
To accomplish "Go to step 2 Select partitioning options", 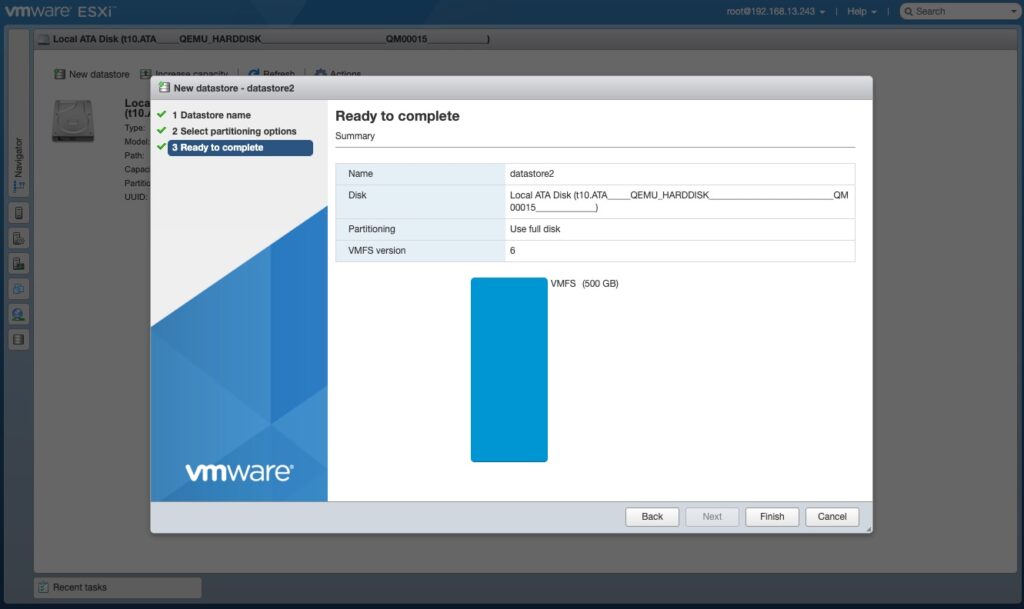I will pos(234,131).
